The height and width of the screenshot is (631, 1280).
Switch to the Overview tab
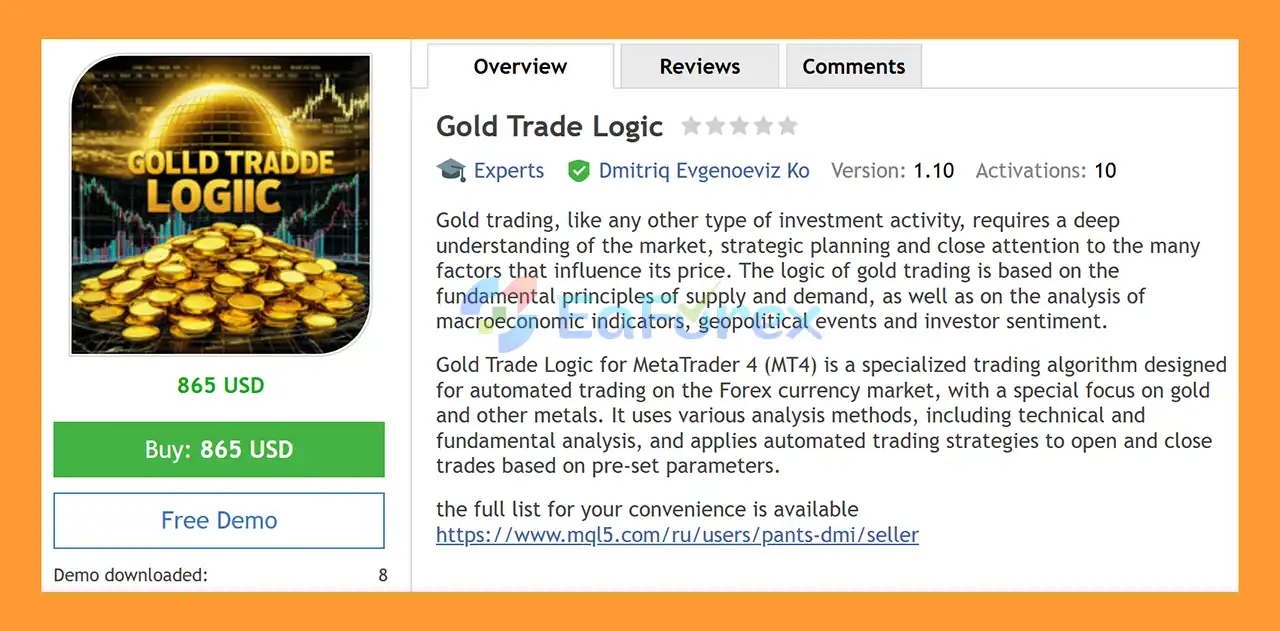[520, 67]
